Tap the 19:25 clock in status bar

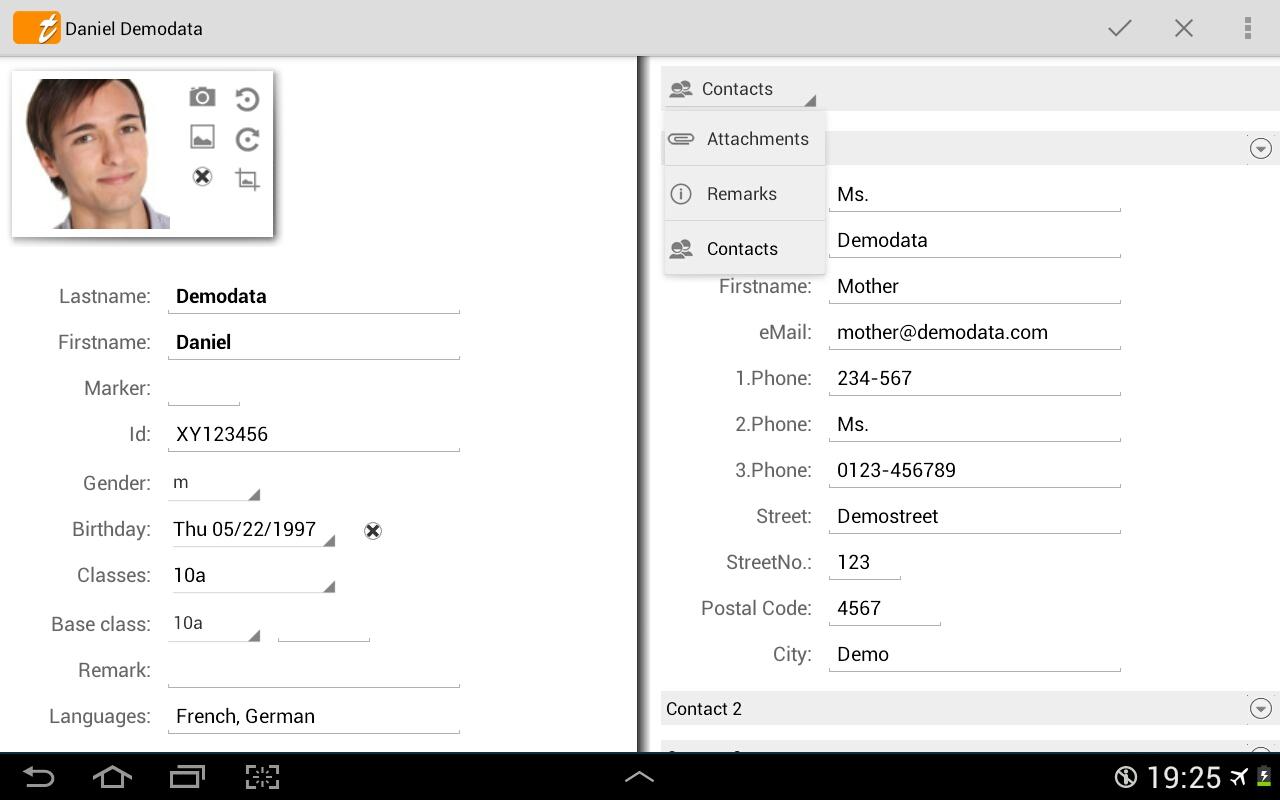click(1184, 777)
